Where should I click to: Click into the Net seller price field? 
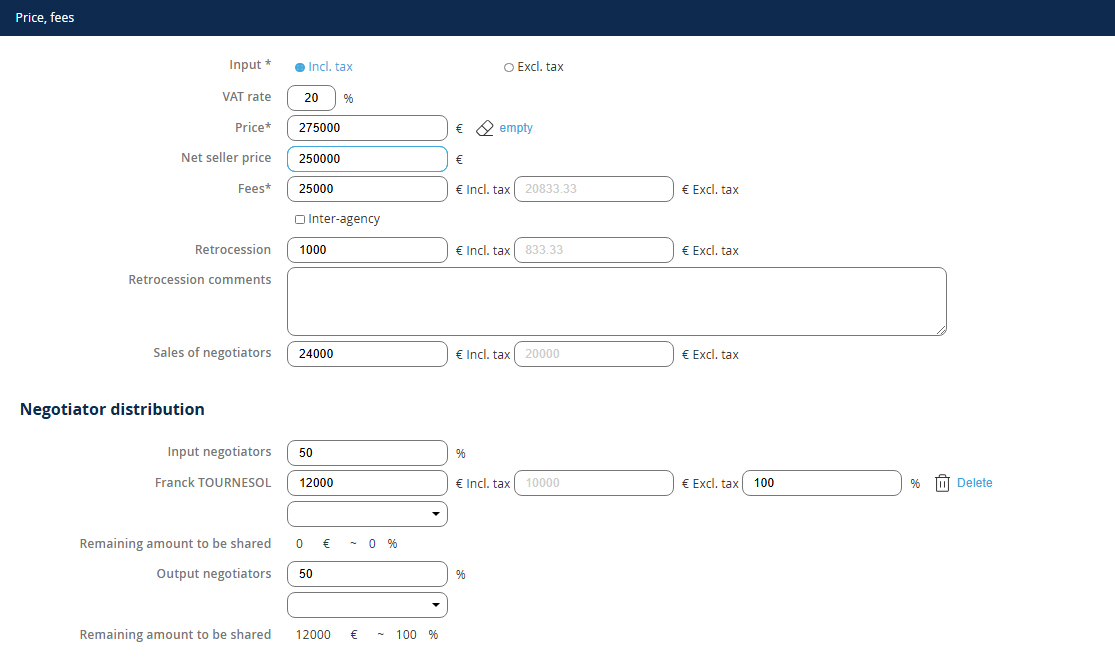[x=367, y=159]
